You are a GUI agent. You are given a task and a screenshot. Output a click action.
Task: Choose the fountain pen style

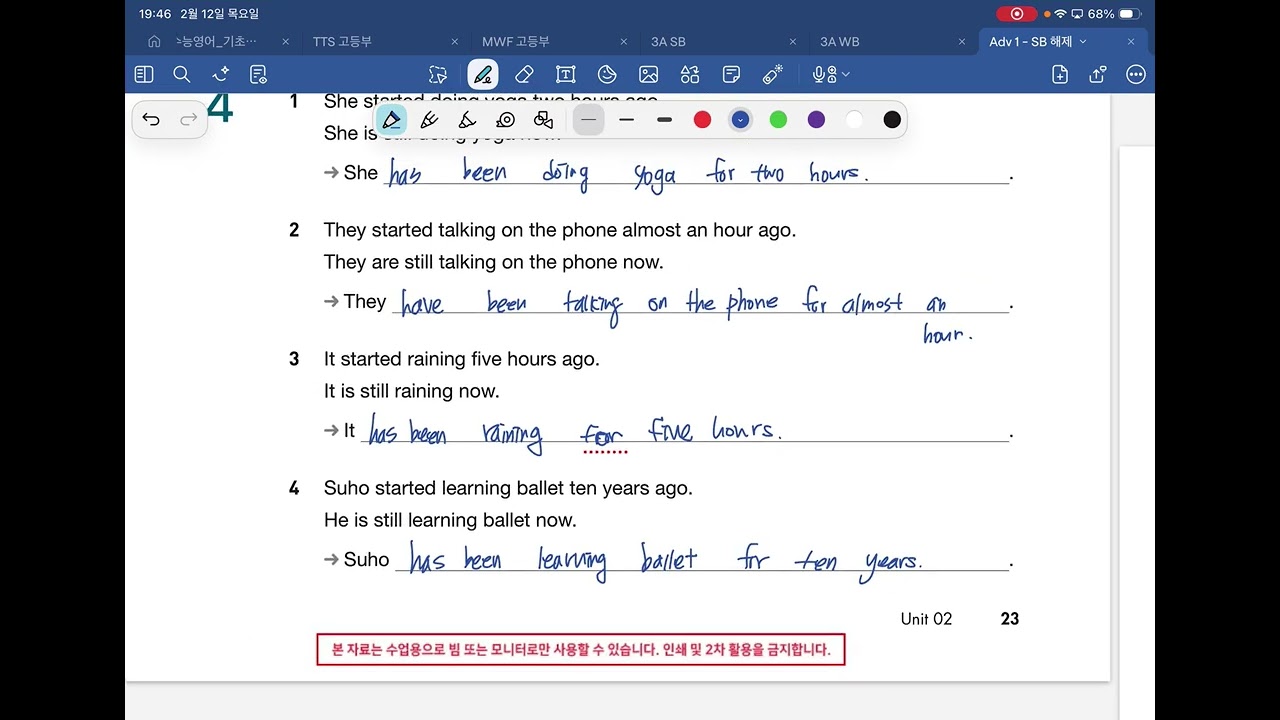tap(392, 120)
